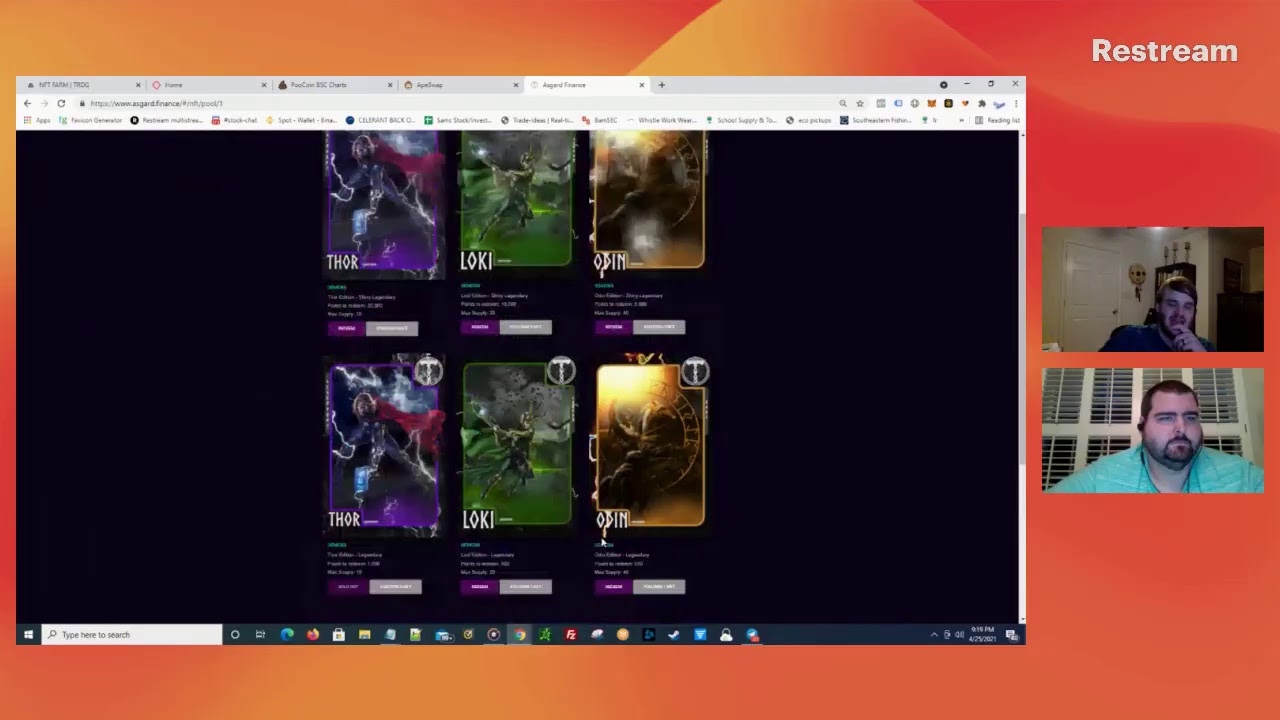Open the Legendary Thor card image

click(x=385, y=445)
